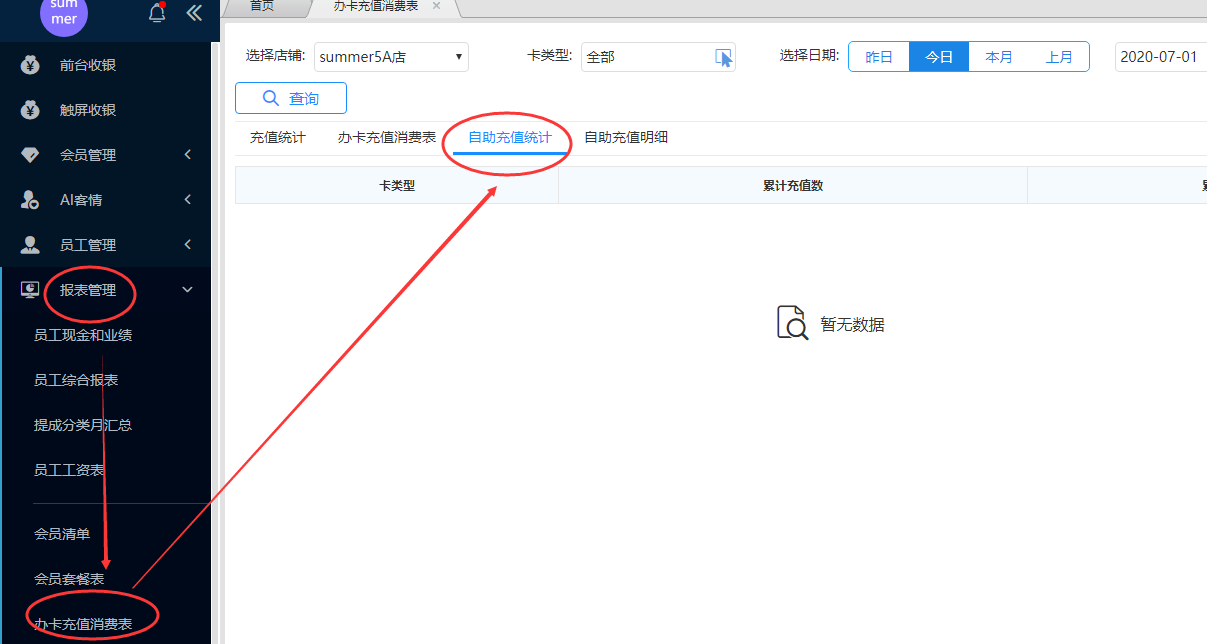
Task: Open 触屏收银 in sidebar
Action: [88, 111]
